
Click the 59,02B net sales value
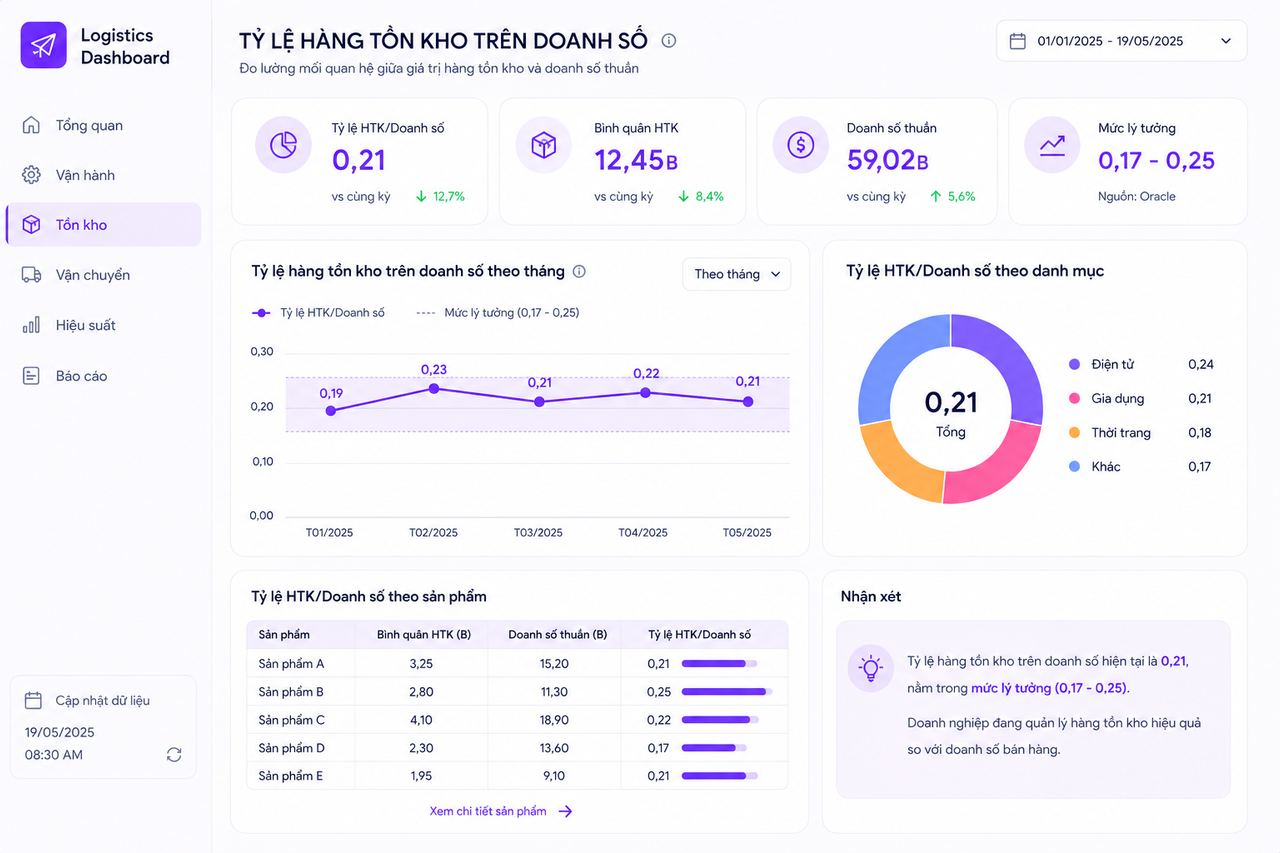coord(888,160)
